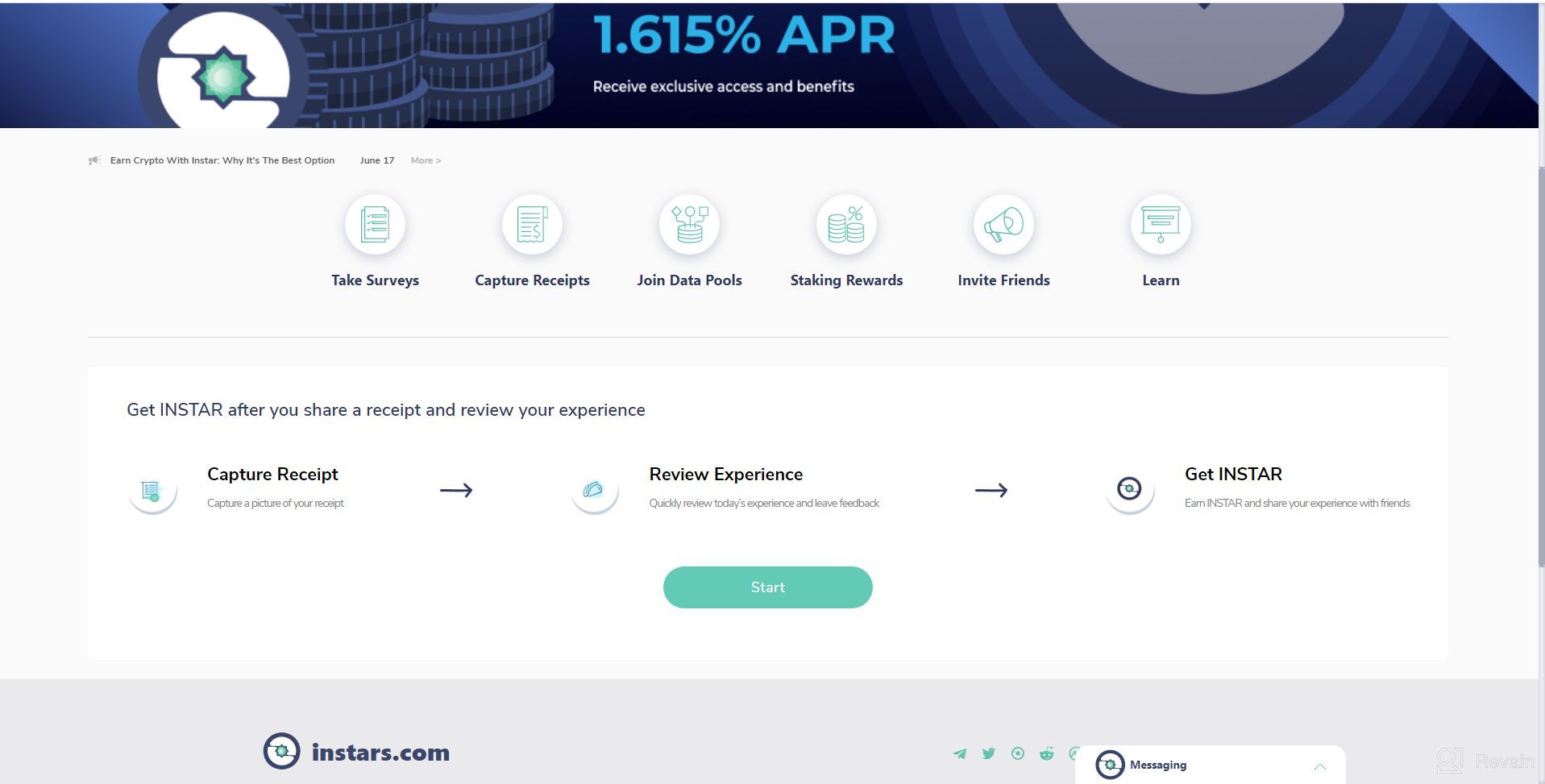Click the Messaging widget avatar icon

(1110, 765)
